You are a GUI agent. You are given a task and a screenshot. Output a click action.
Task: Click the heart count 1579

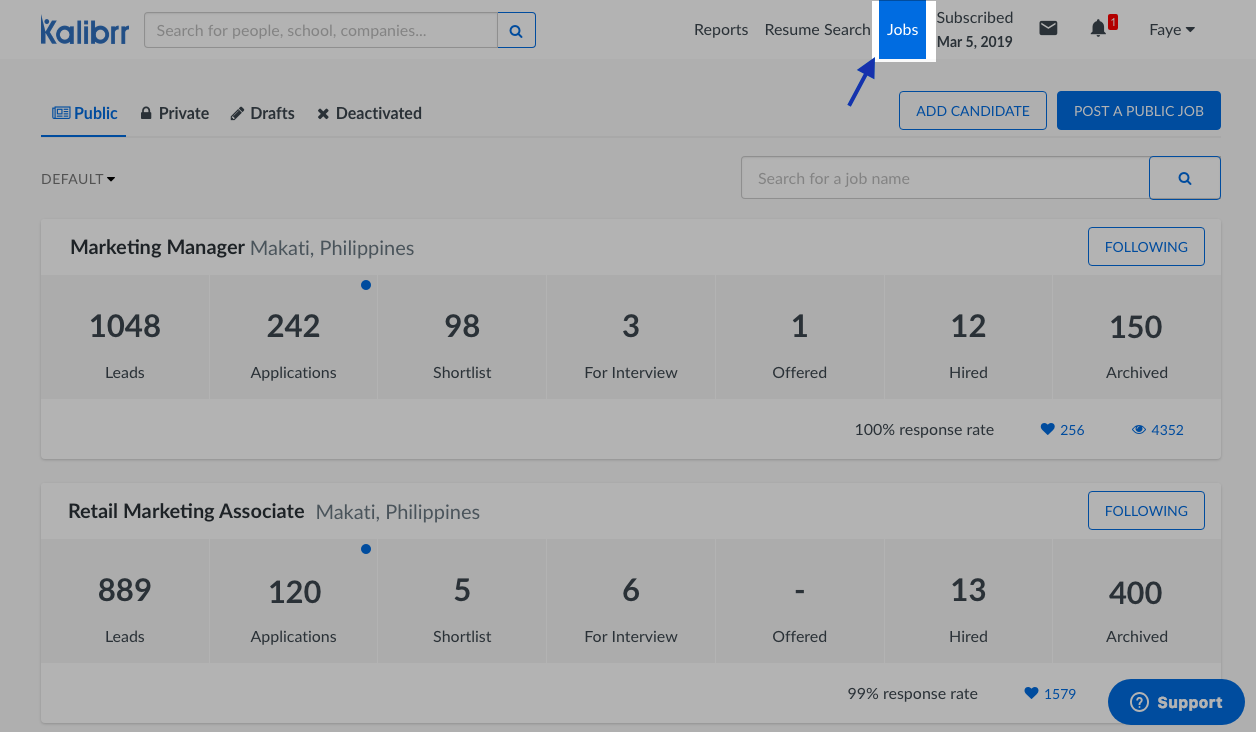pyautogui.click(x=1050, y=694)
